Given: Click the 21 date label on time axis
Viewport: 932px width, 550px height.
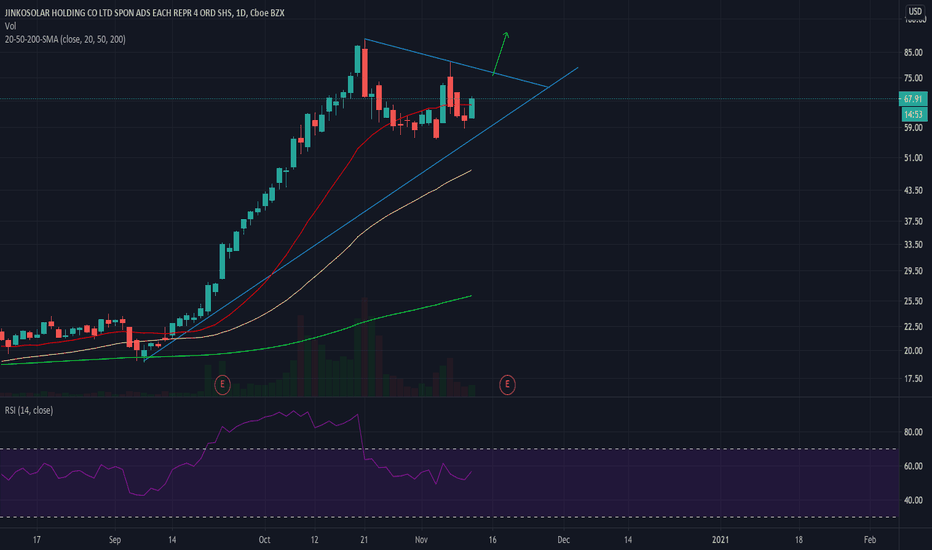Looking at the screenshot, I should click(364, 540).
